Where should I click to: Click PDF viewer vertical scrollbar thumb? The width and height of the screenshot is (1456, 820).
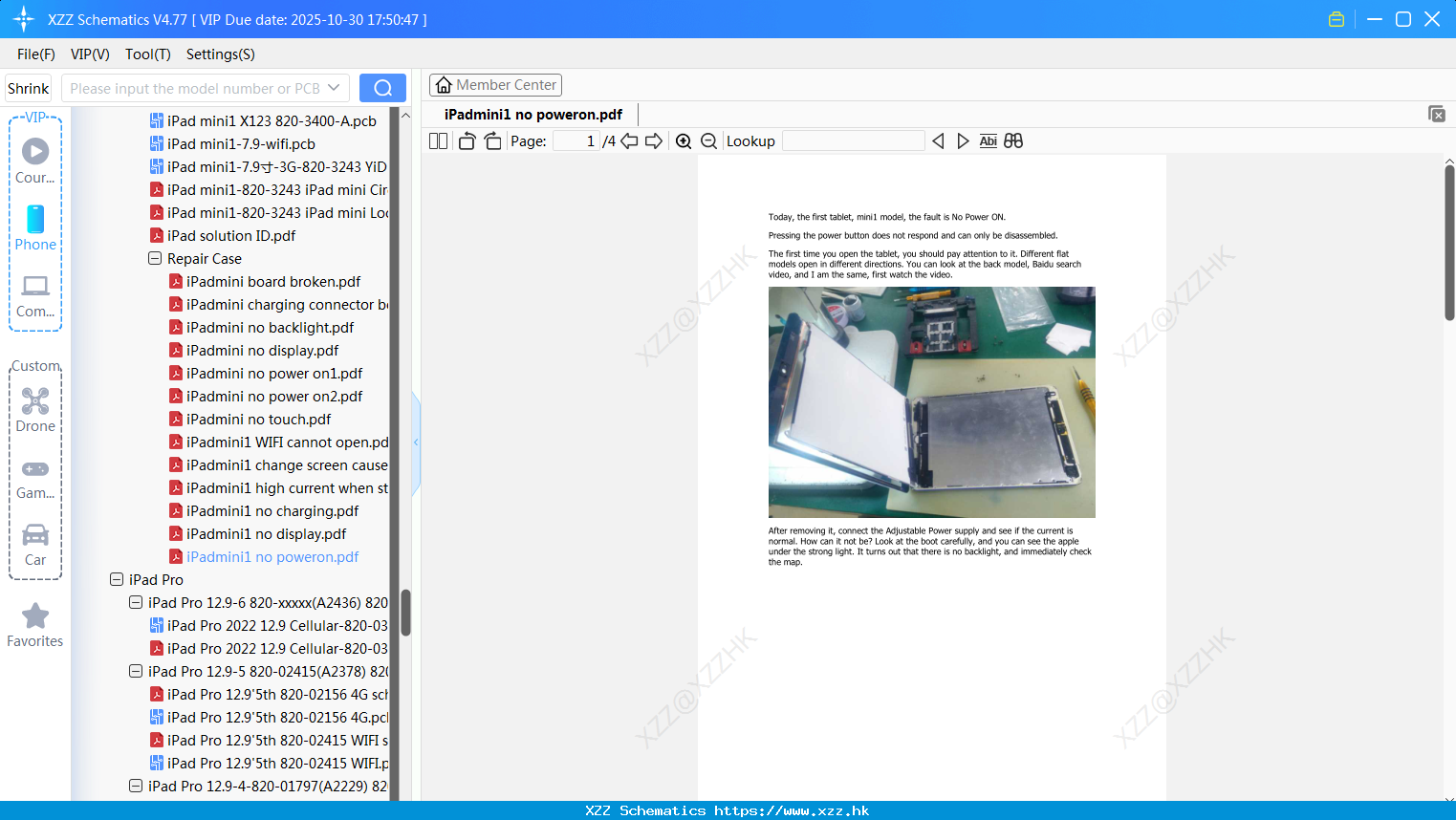click(x=1449, y=243)
